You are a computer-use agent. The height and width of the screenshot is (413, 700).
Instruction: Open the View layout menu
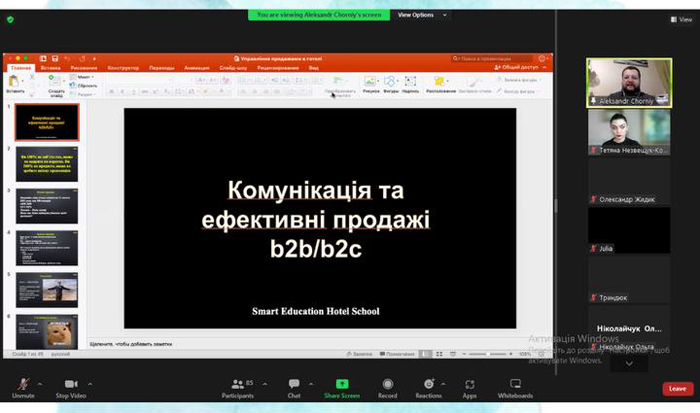[x=682, y=19]
